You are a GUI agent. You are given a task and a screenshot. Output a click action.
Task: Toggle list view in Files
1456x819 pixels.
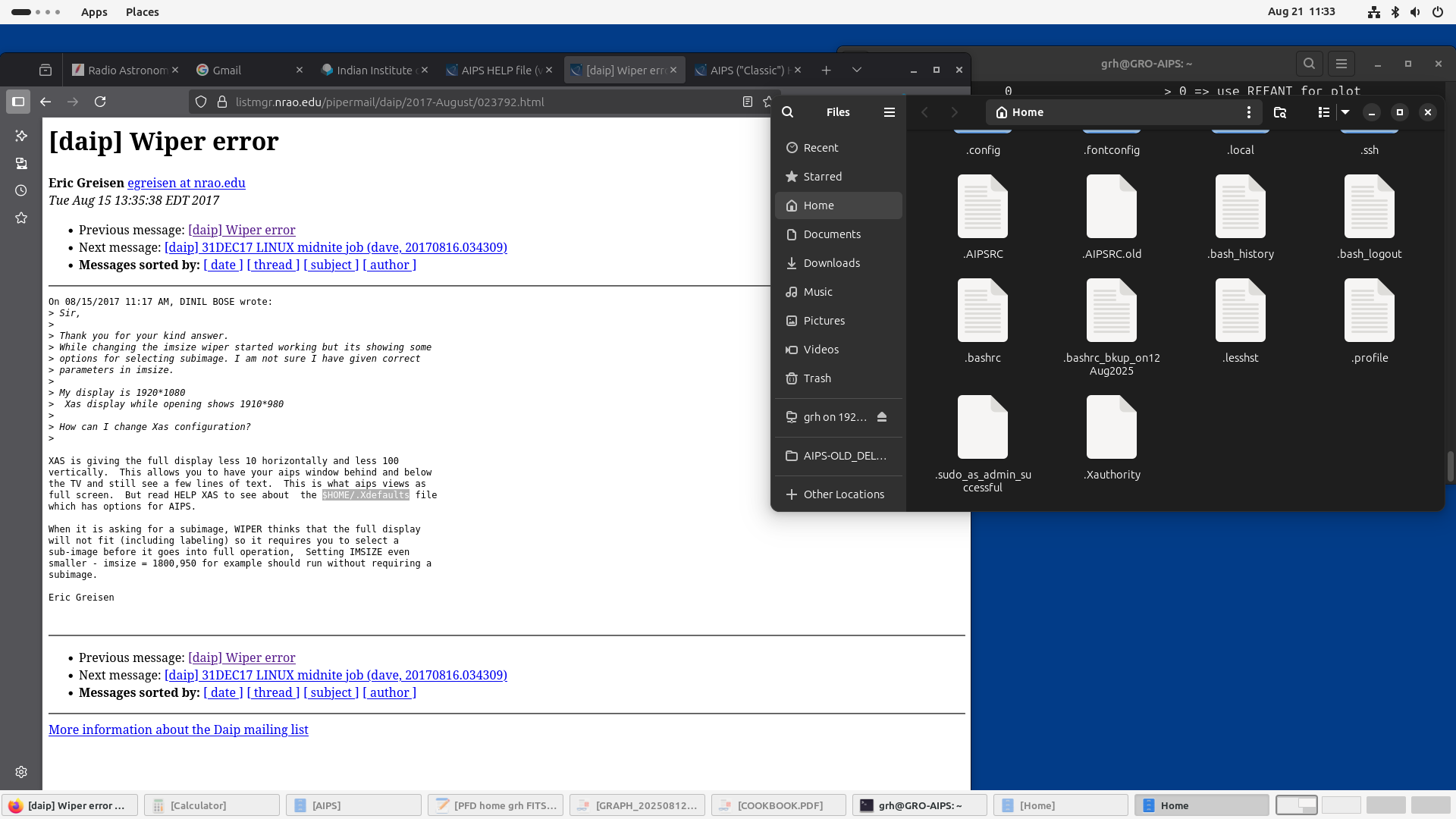[1323, 112]
